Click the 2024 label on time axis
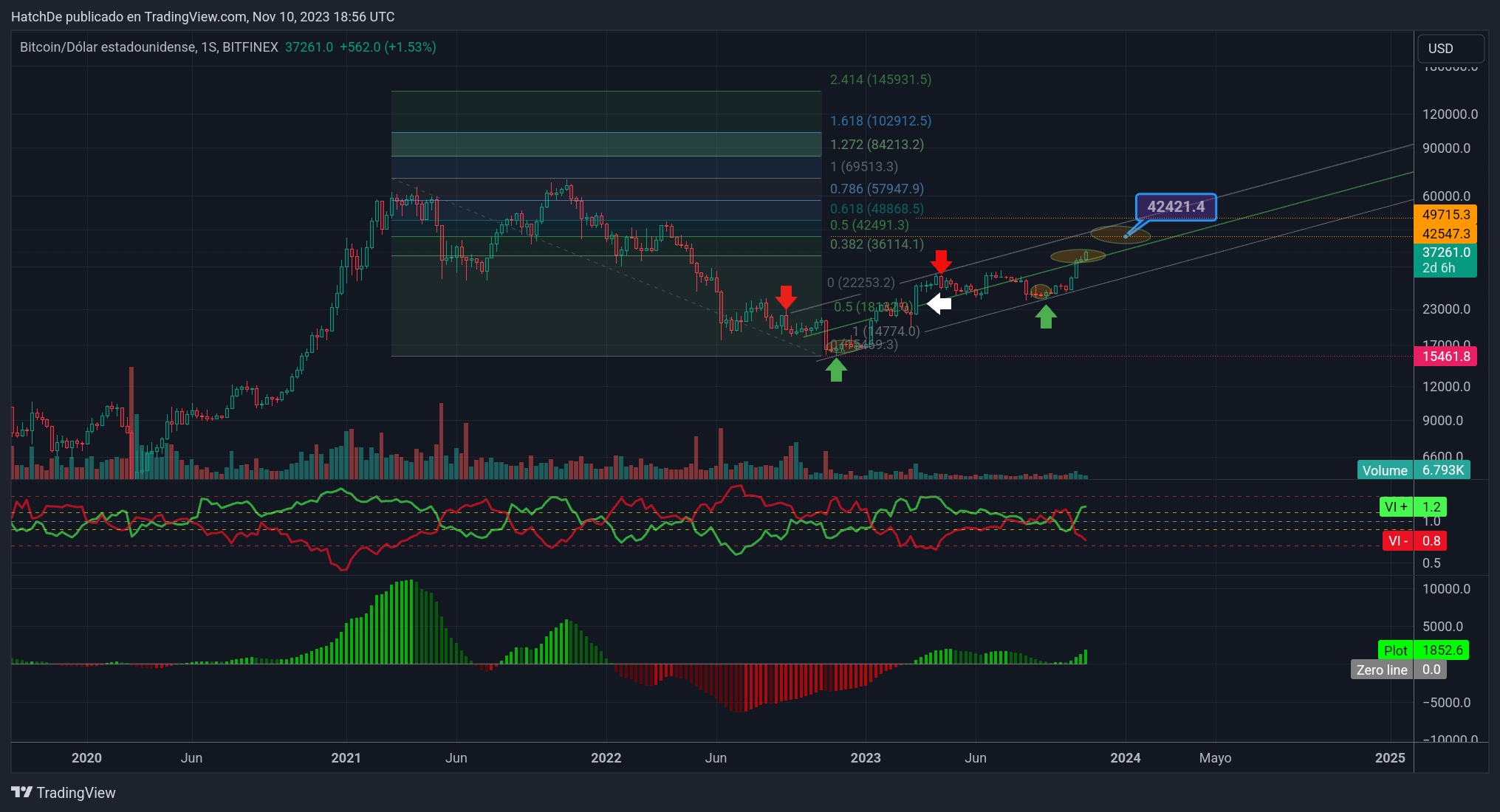The height and width of the screenshot is (812, 1500). [x=1126, y=757]
